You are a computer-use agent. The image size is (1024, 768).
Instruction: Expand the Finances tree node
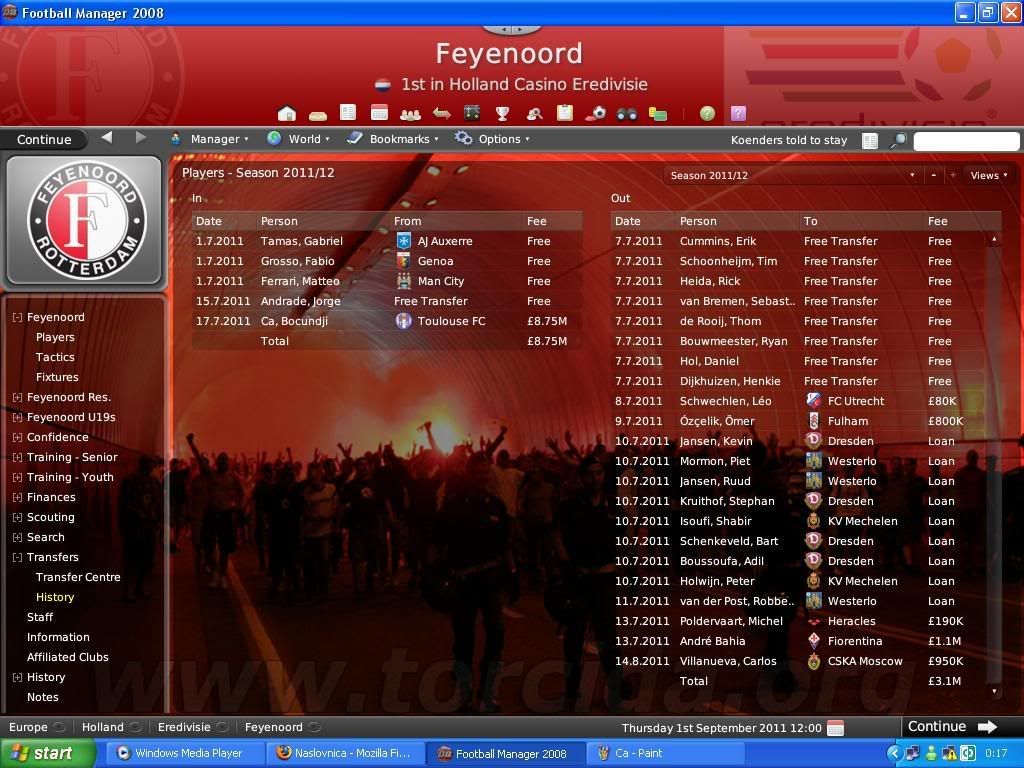[x=18, y=498]
